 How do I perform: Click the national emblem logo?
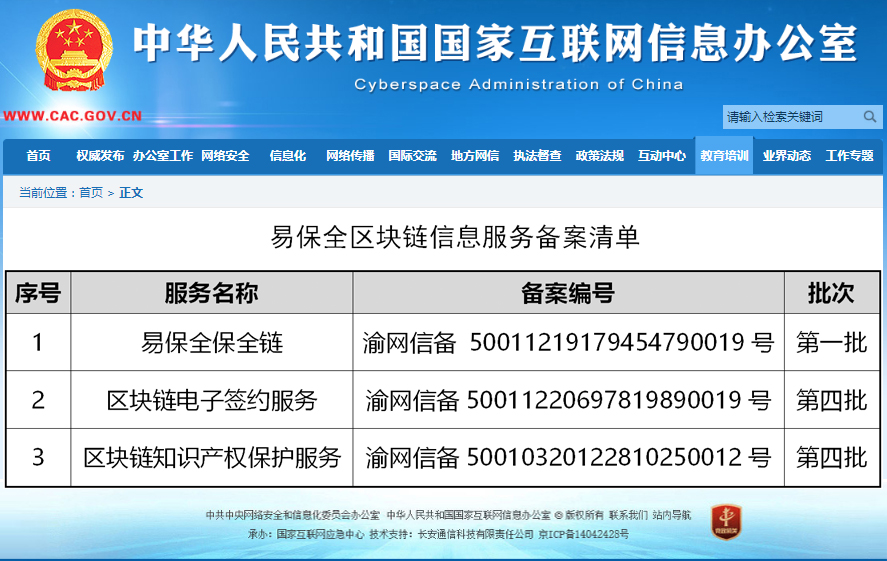[x=74, y=50]
